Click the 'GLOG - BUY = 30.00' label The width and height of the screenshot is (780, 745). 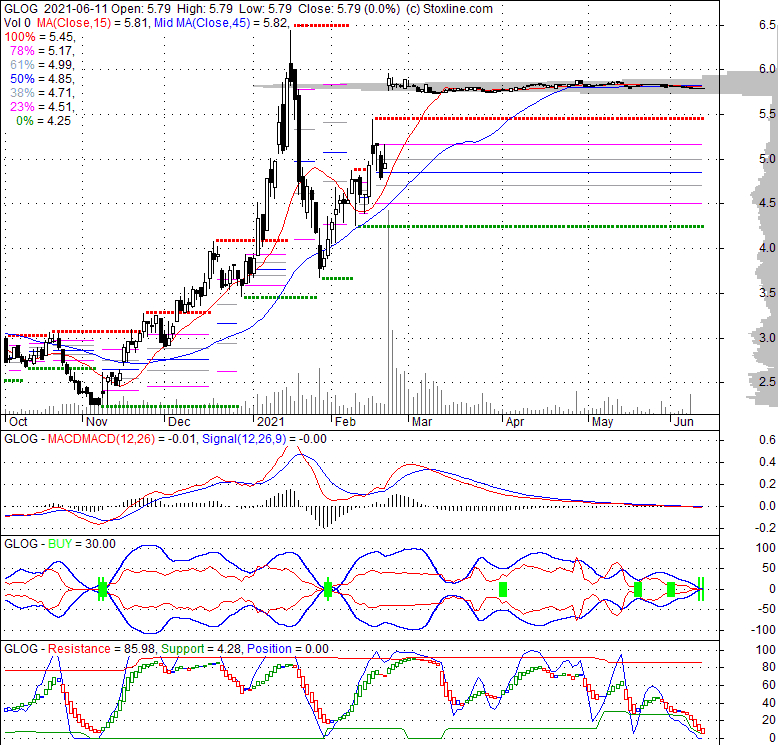click(x=60, y=544)
